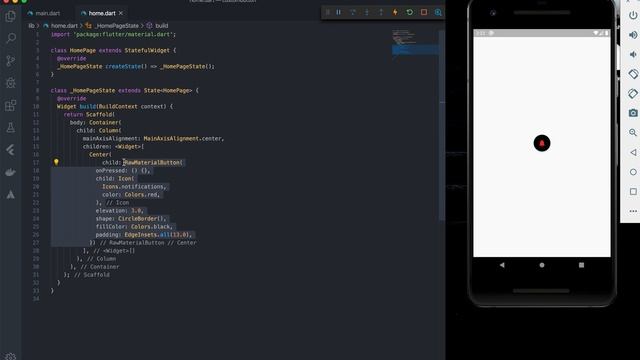The image size is (640, 360).
Task: Click the emulator sidebar Back triangle
Action: [633, 152]
